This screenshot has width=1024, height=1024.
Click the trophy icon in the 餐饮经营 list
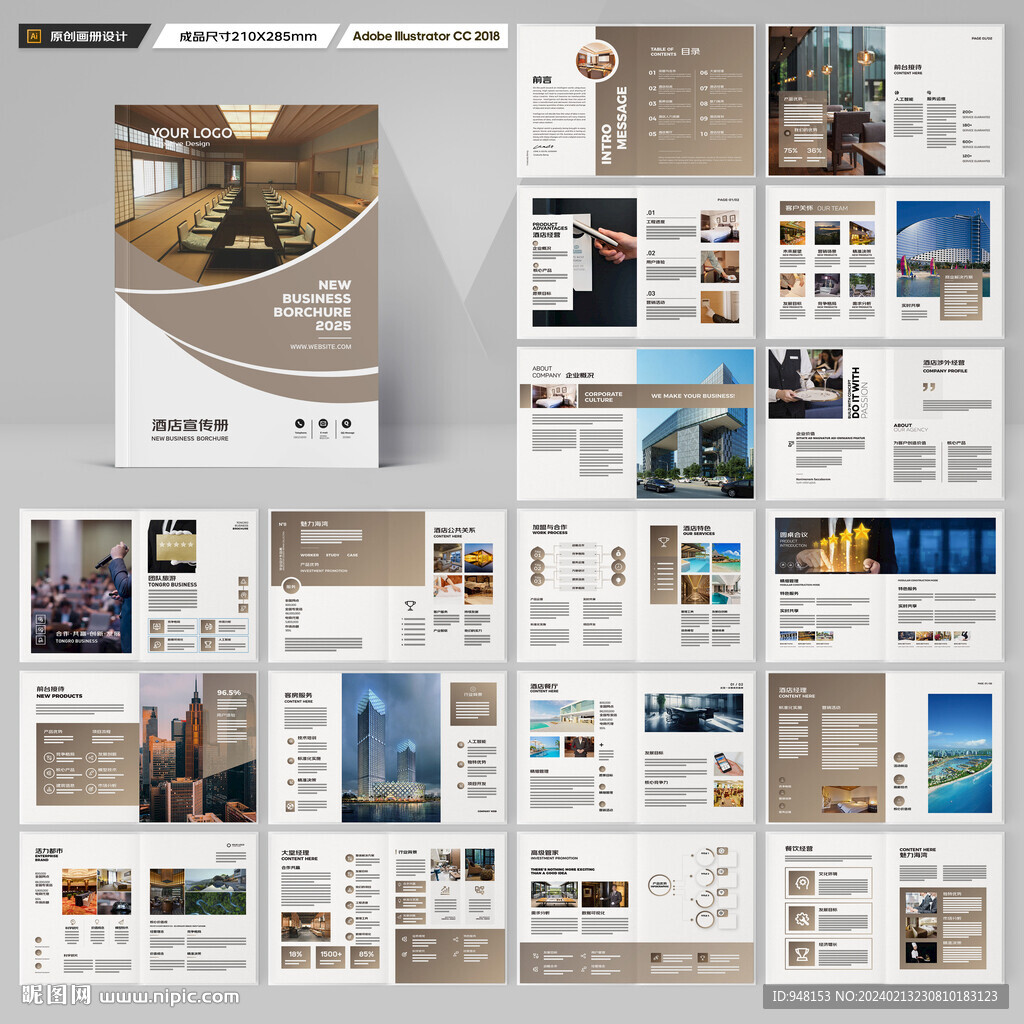802,955
